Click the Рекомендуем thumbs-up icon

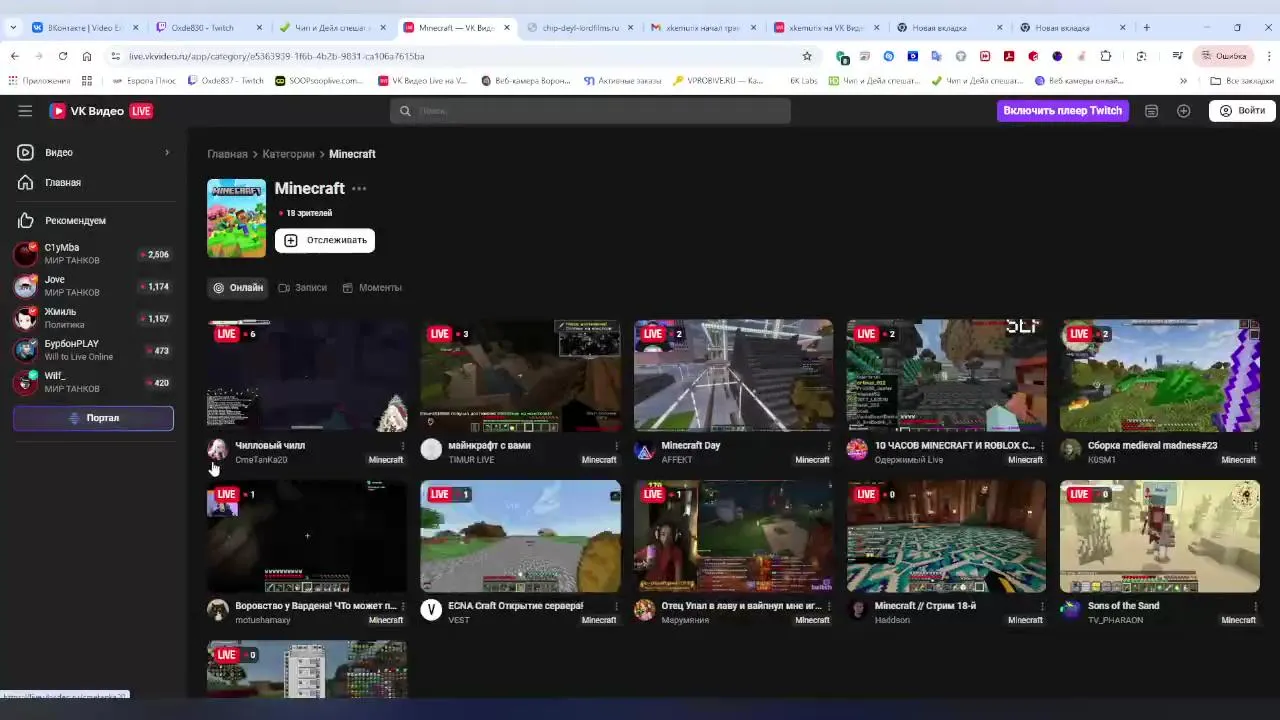tap(26, 220)
